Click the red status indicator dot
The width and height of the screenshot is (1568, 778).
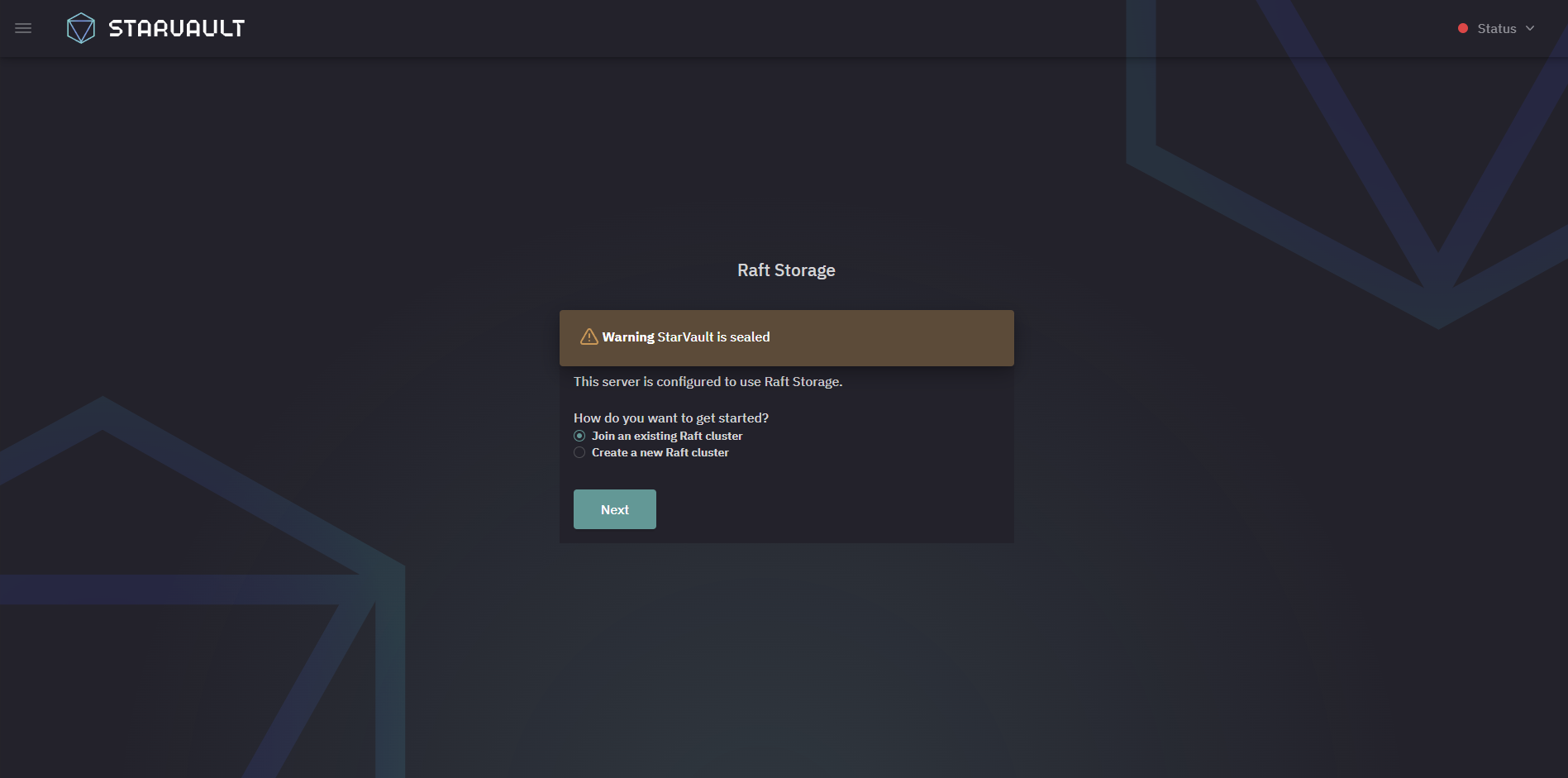pos(1463,28)
